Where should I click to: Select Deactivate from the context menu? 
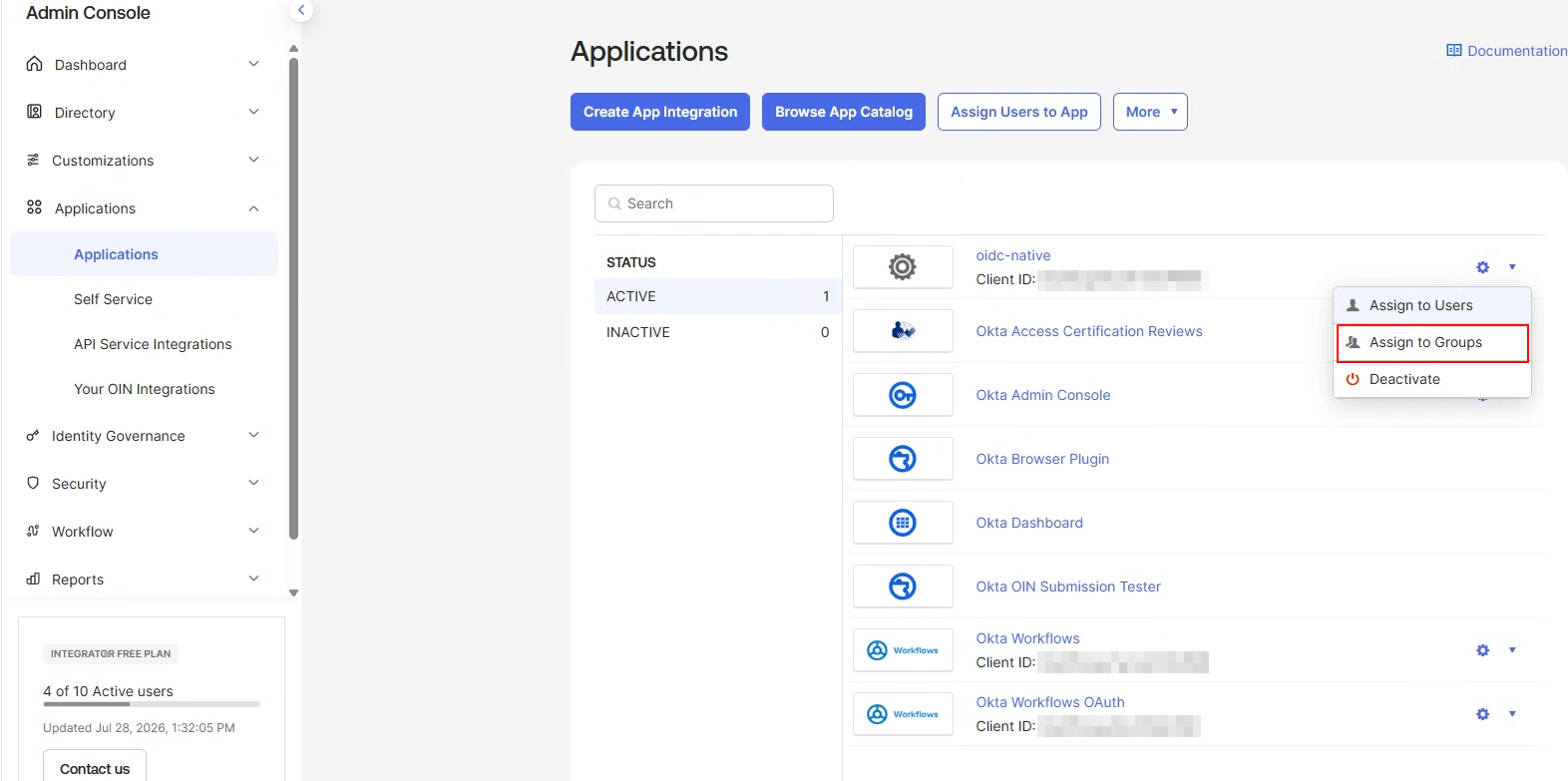[1432, 379]
